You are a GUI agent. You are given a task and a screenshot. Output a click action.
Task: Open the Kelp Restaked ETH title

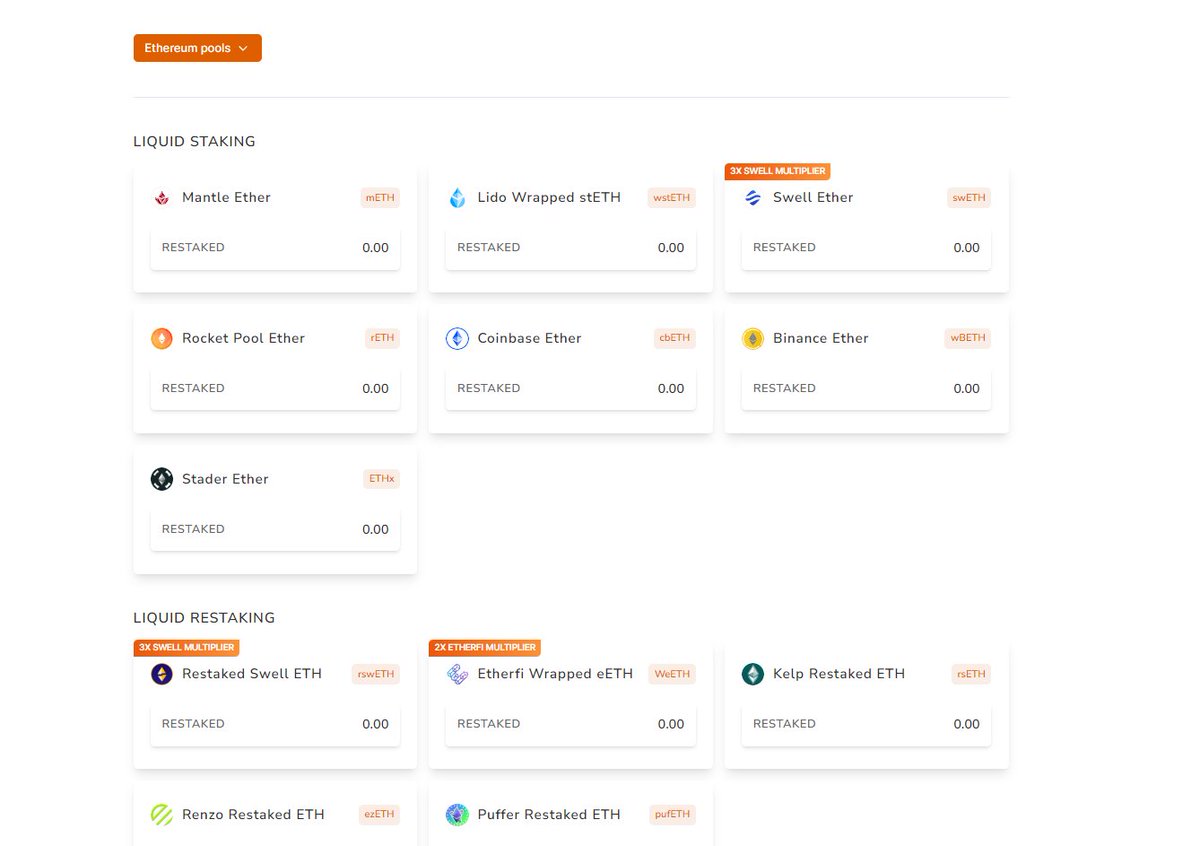click(839, 674)
